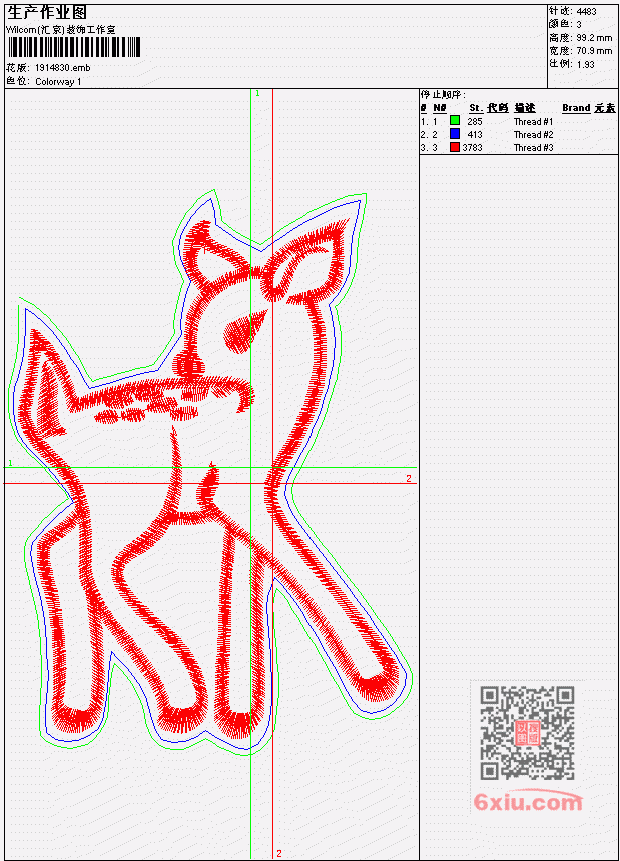Click the stitch count value 413
This screenshot has height=861, width=620.
[474, 135]
